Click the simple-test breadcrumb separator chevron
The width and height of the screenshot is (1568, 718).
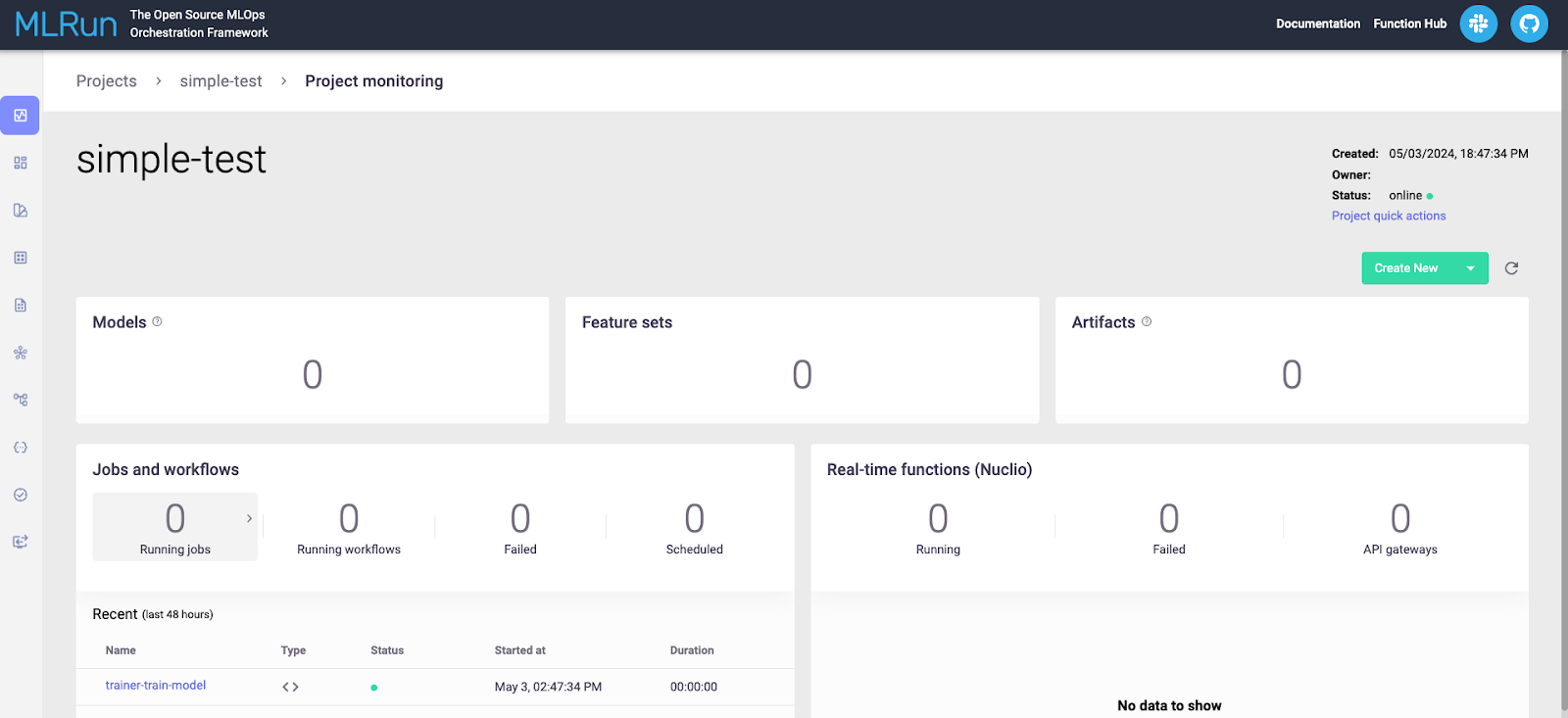tap(283, 81)
